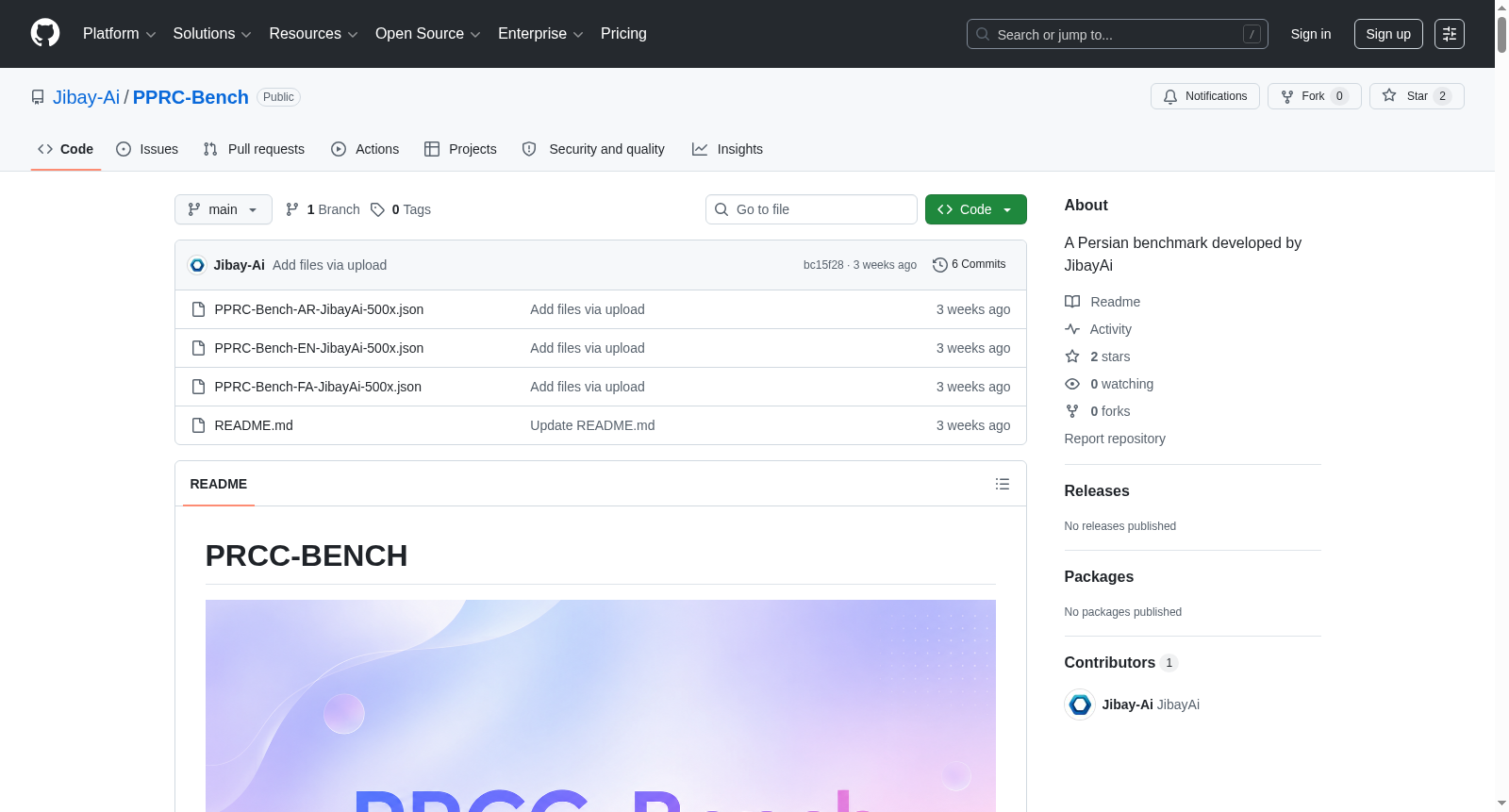The height and width of the screenshot is (812, 1509).
Task: Click the book icon next to Readme
Action: 1072,302
